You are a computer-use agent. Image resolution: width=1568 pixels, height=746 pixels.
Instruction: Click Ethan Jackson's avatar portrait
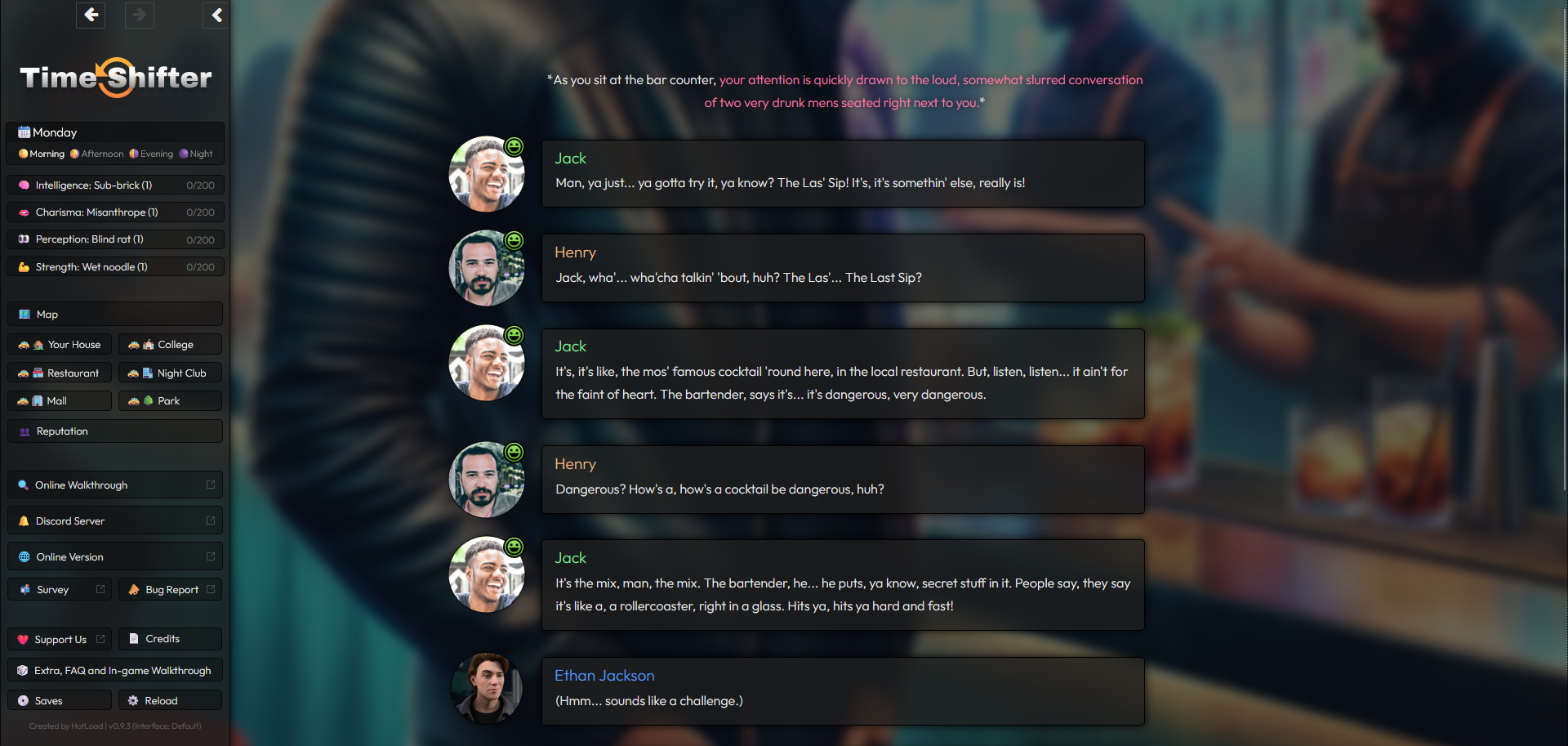point(488,688)
